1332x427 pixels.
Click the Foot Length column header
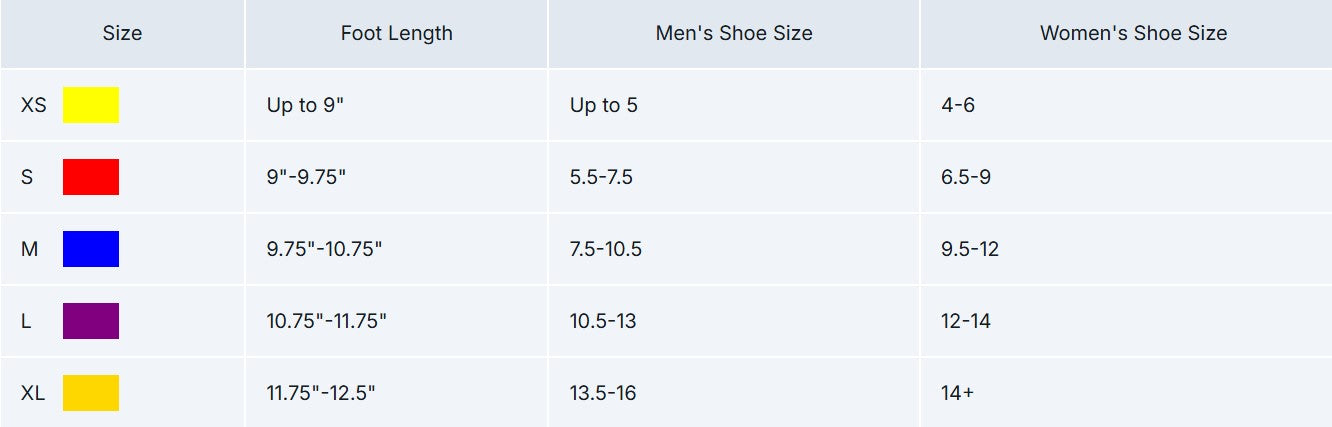pos(396,33)
